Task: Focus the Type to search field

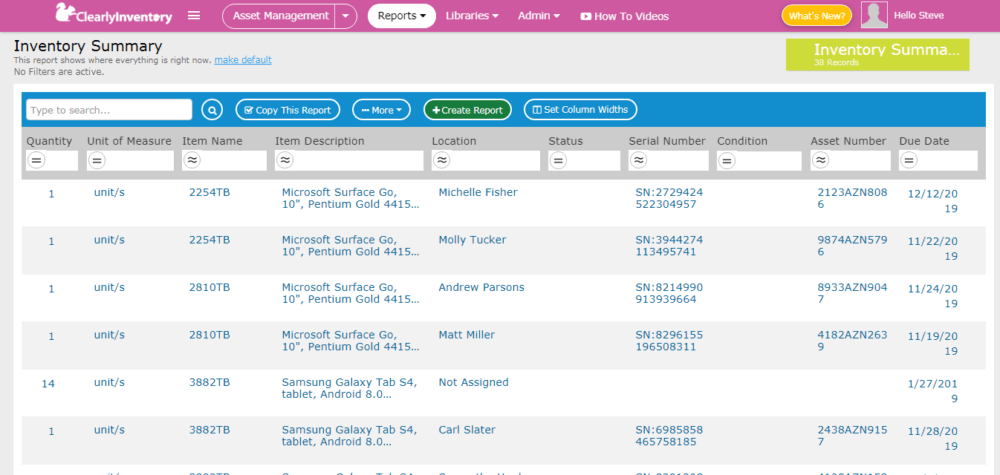Action: pyautogui.click(x=109, y=110)
